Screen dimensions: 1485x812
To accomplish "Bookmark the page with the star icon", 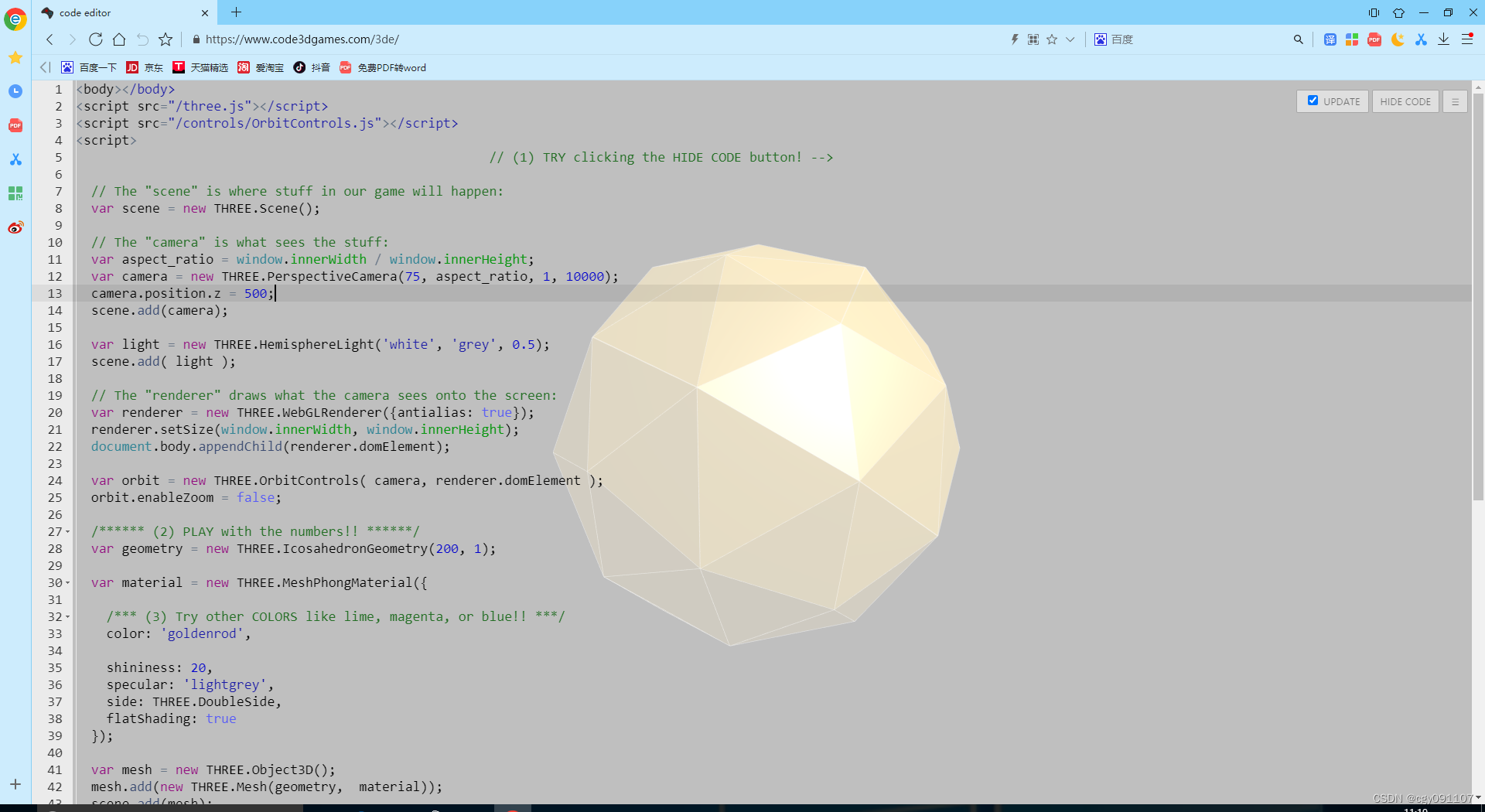I will (1050, 39).
